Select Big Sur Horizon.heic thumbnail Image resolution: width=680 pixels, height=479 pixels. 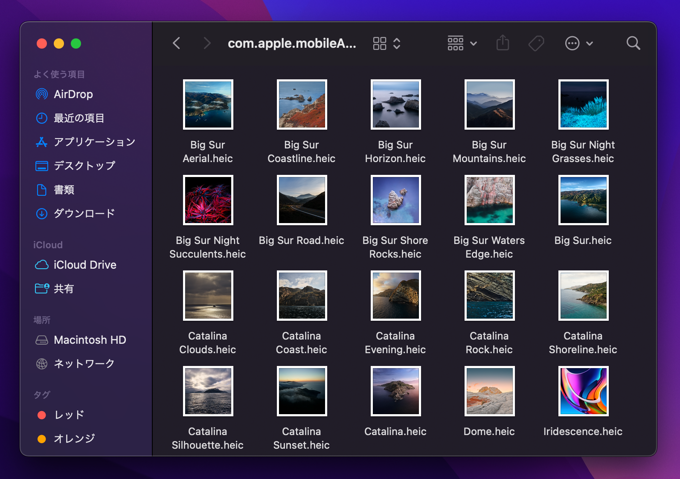tap(396, 104)
